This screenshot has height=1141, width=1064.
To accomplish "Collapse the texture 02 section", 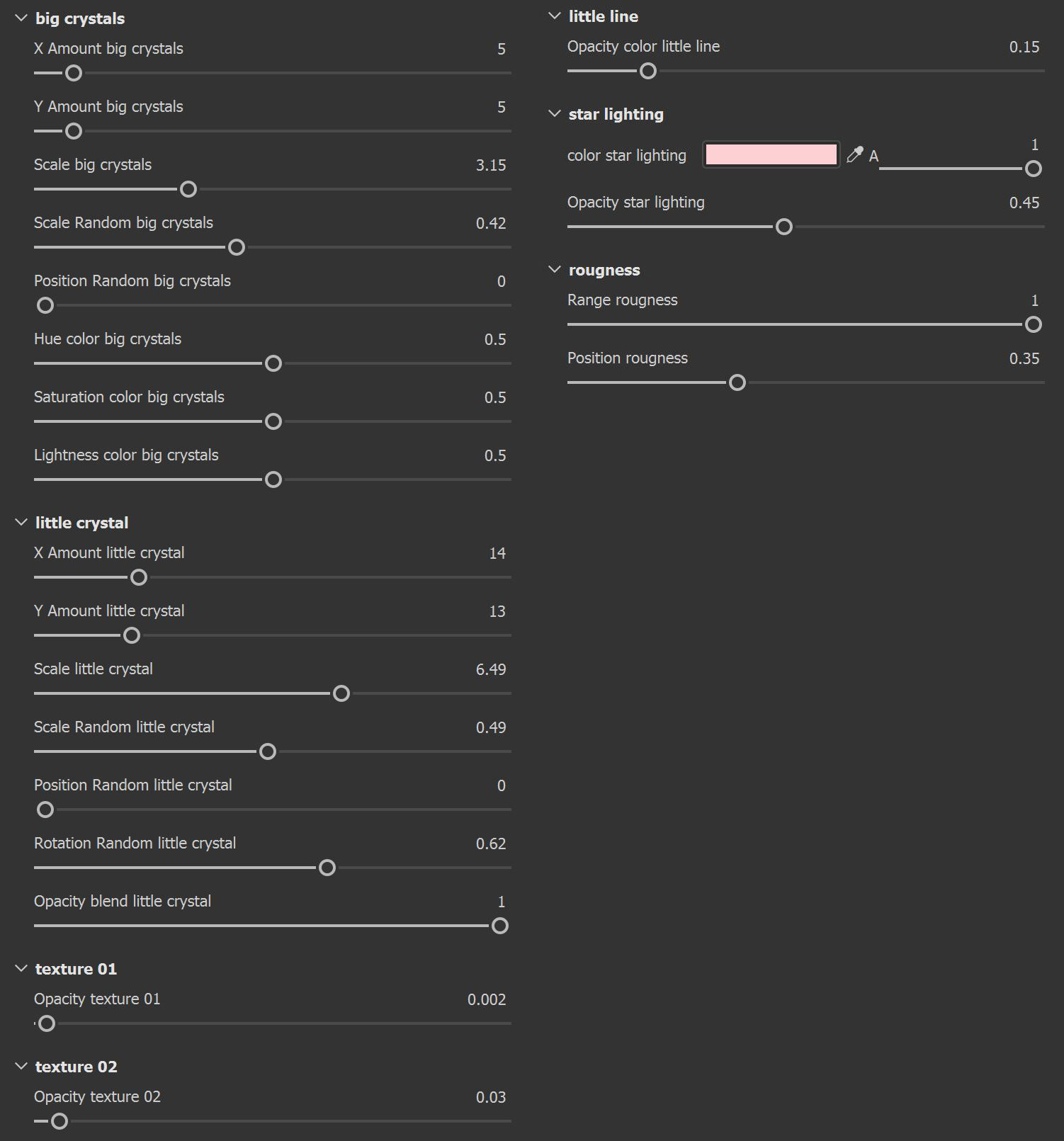I will [x=21, y=1067].
